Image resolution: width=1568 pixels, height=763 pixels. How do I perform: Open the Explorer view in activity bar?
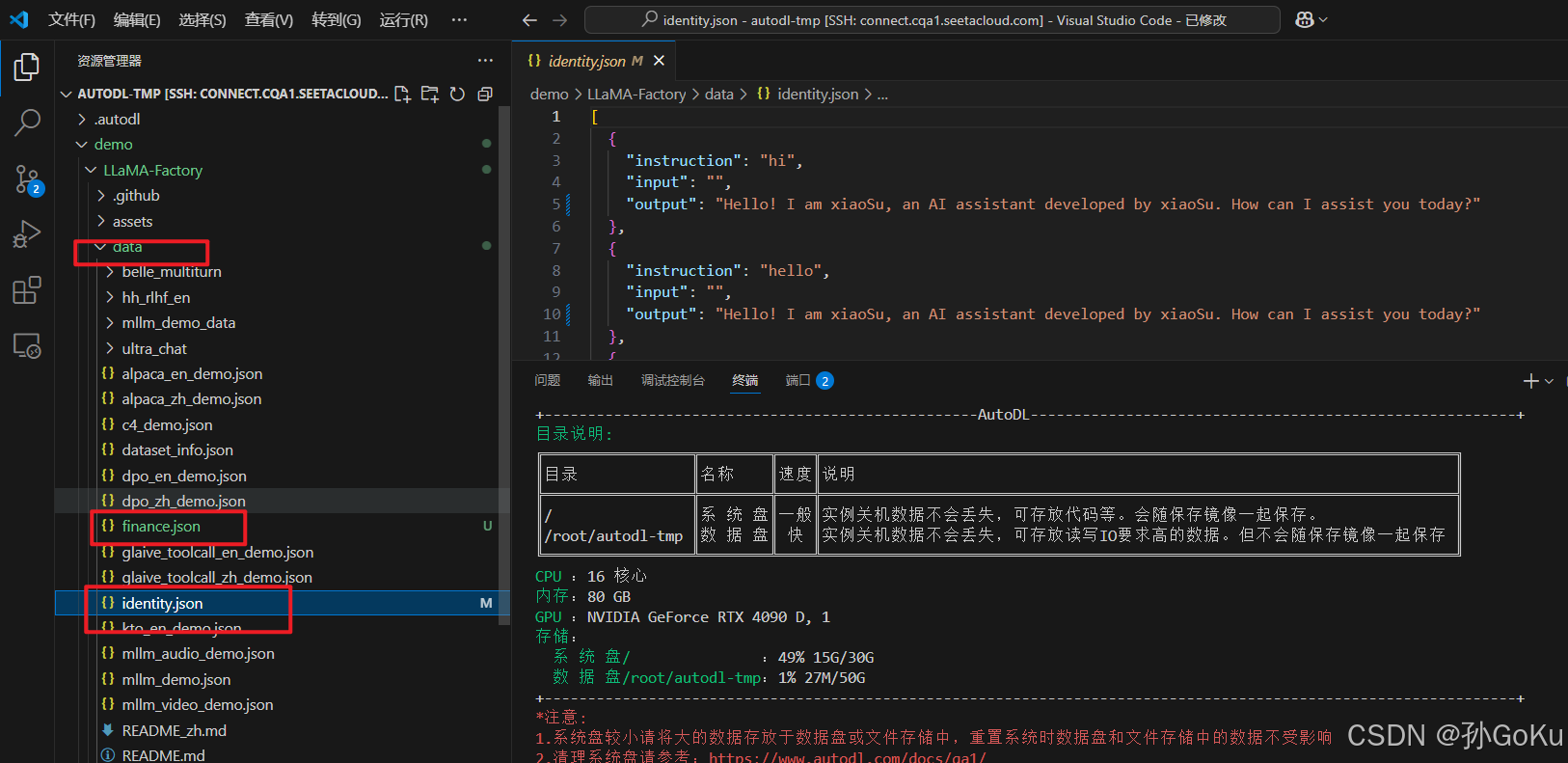coord(27,67)
